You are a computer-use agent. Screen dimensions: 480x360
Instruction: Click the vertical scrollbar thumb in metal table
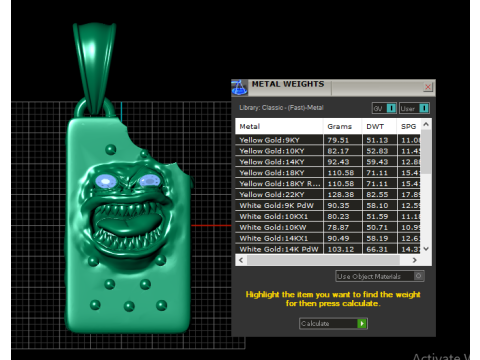click(426, 152)
